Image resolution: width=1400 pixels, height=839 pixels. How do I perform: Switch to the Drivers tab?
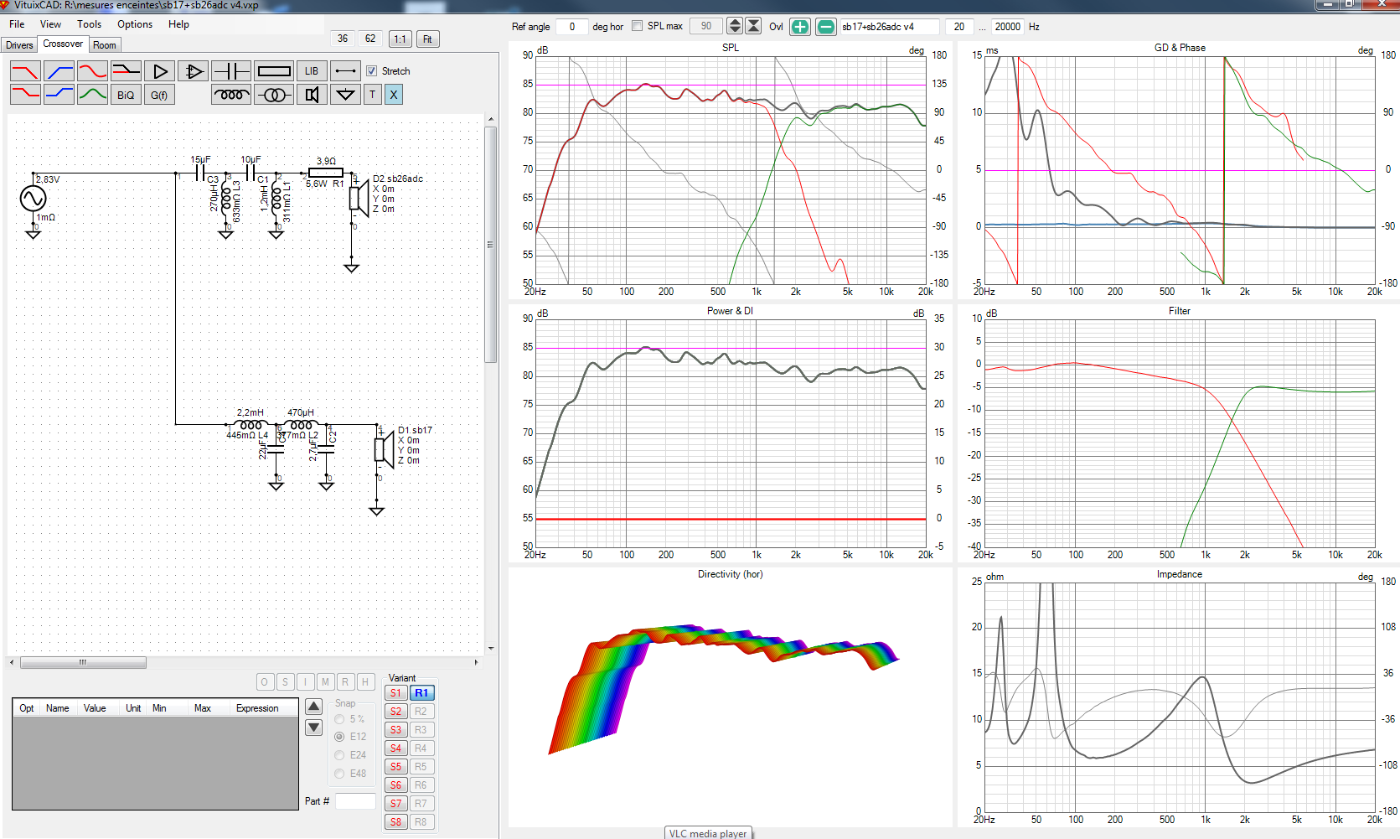19,45
